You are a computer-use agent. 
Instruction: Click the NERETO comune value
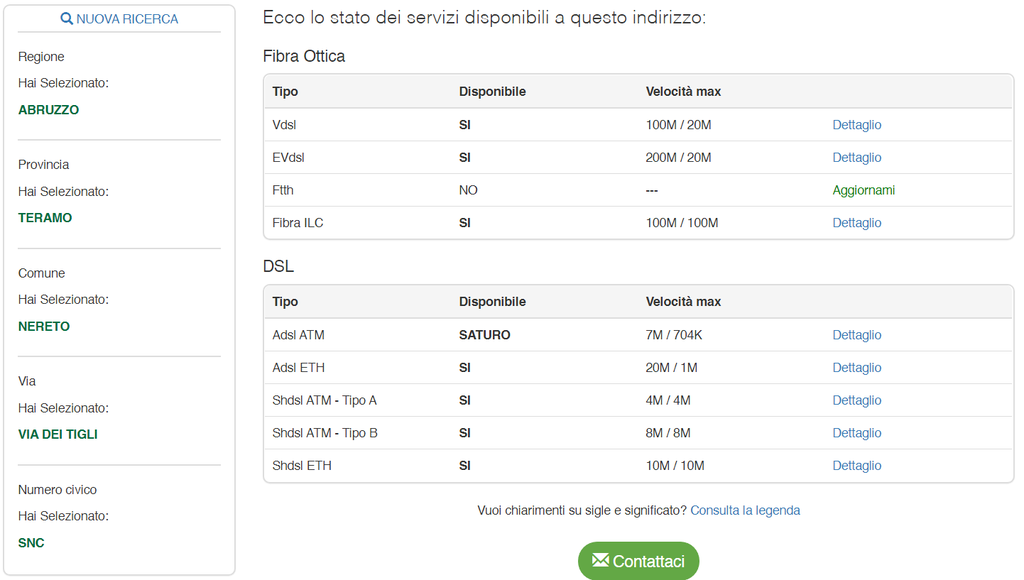point(44,327)
